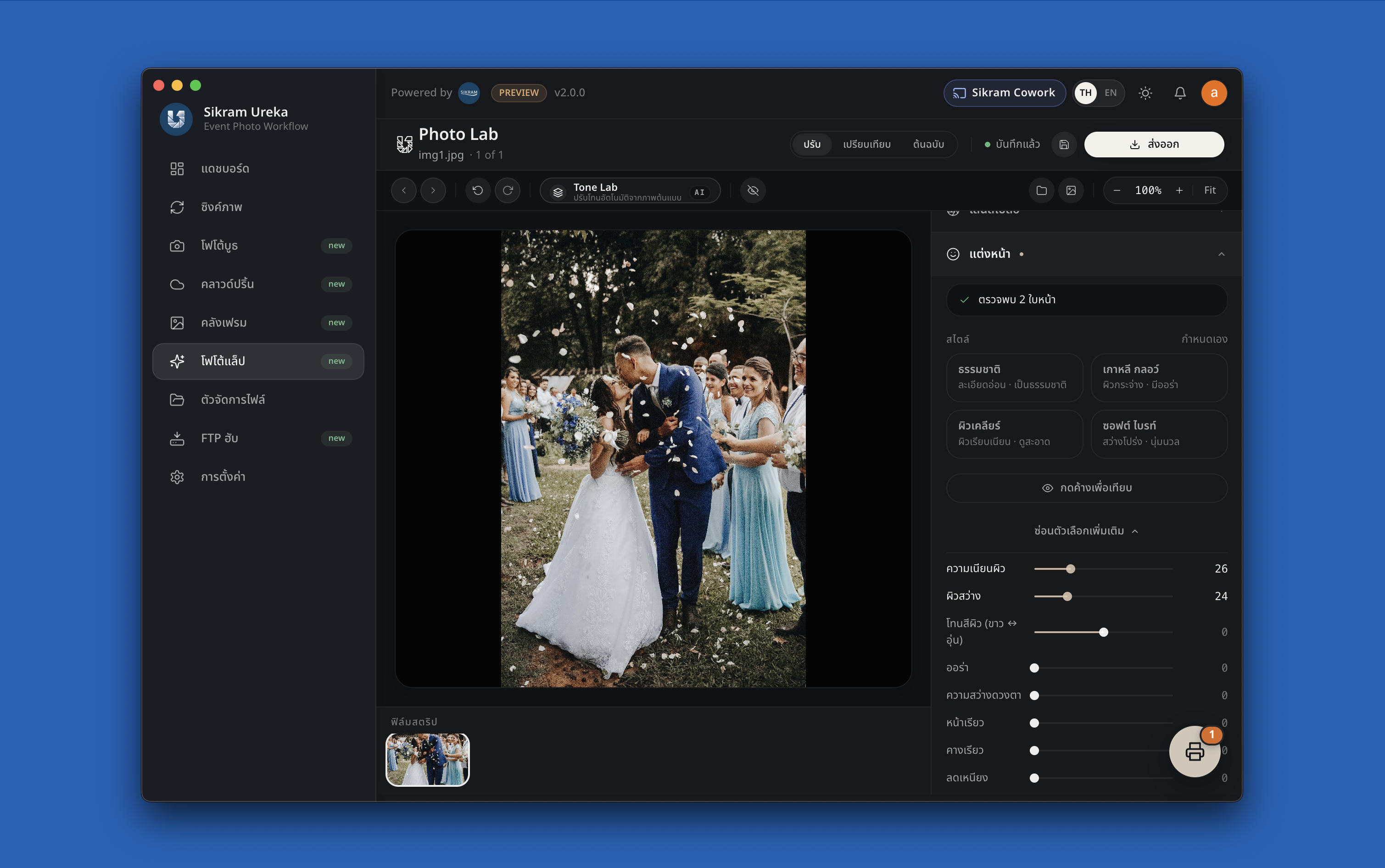The height and width of the screenshot is (868, 1385).
Task: Collapse ซ่อนตัวเลือกเพิ่มเติม options
Action: pyautogui.click(x=1086, y=531)
